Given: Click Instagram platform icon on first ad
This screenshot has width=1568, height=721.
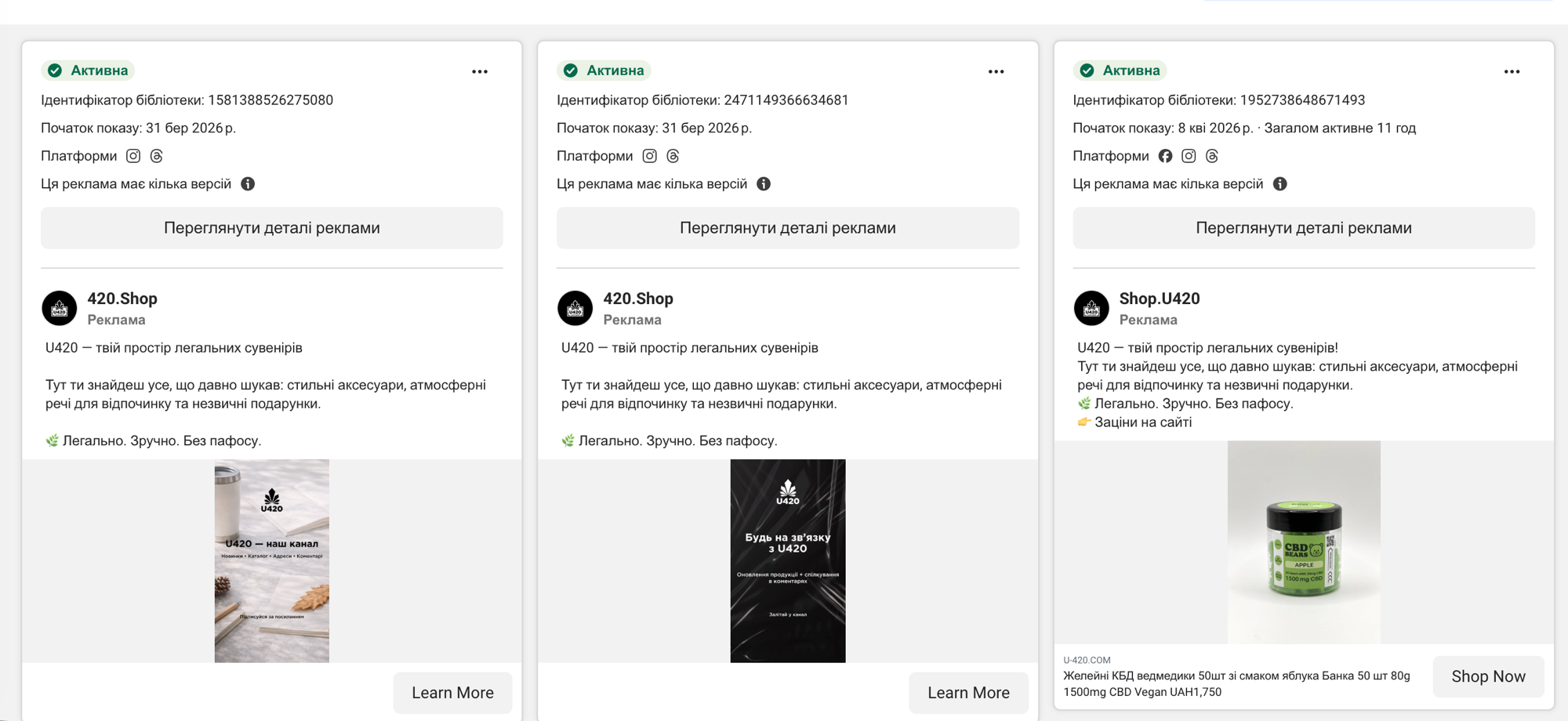Looking at the screenshot, I should click(133, 156).
